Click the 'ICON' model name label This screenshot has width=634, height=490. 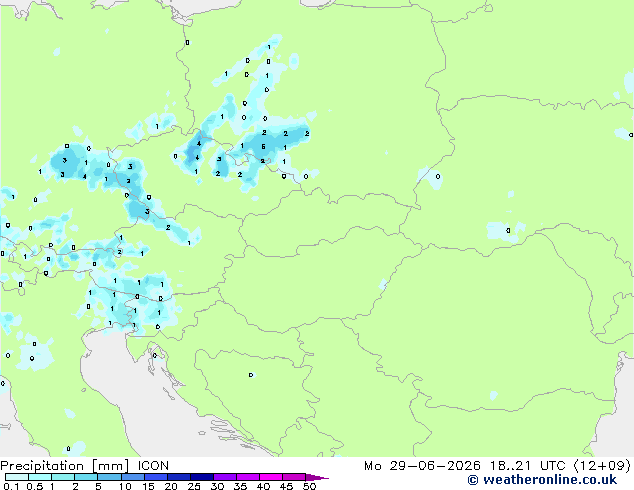click(x=153, y=466)
